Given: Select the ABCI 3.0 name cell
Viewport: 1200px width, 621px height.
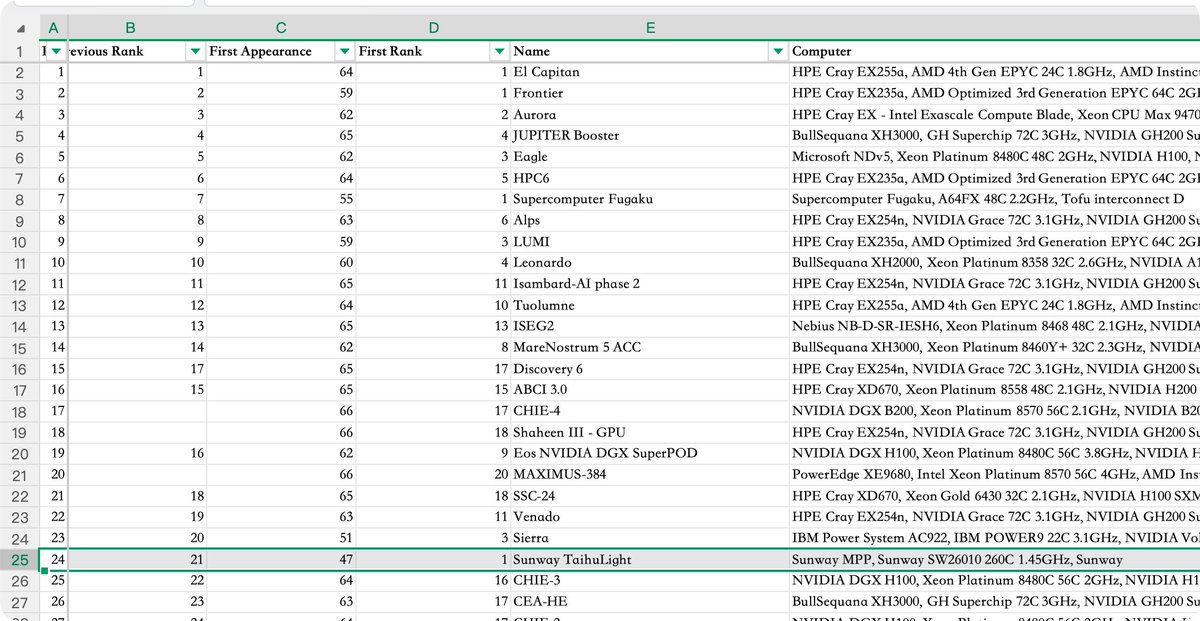Looking at the screenshot, I should (x=650, y=389).
